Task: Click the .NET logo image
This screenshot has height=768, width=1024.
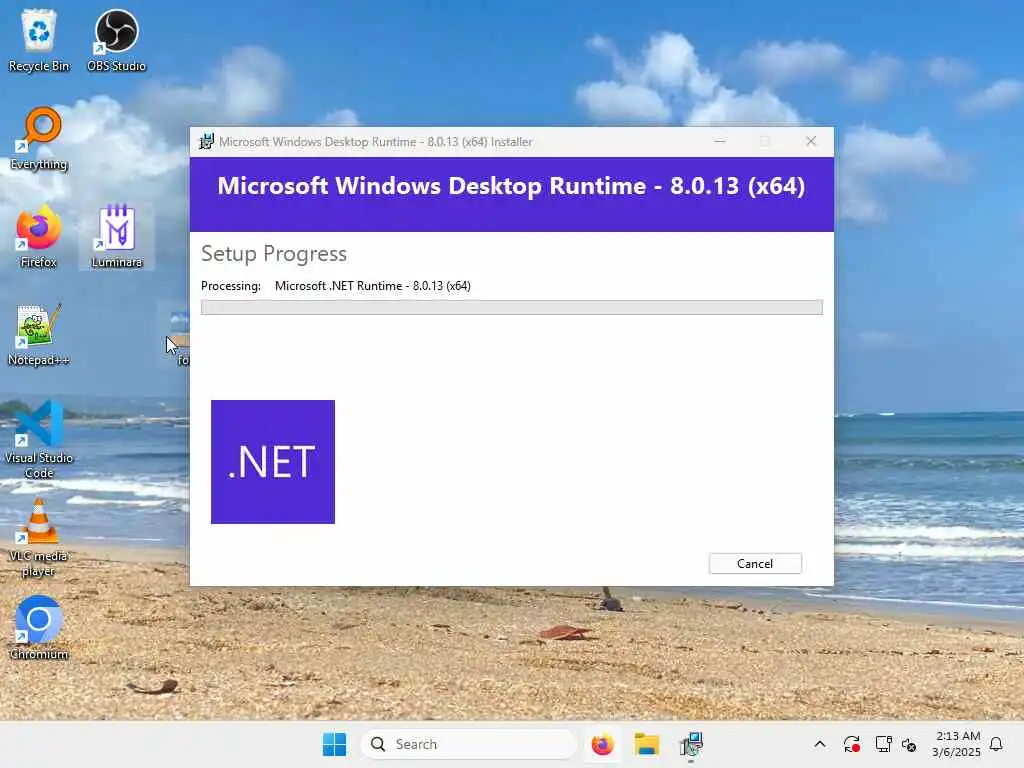Action: [x=273, y=462]
